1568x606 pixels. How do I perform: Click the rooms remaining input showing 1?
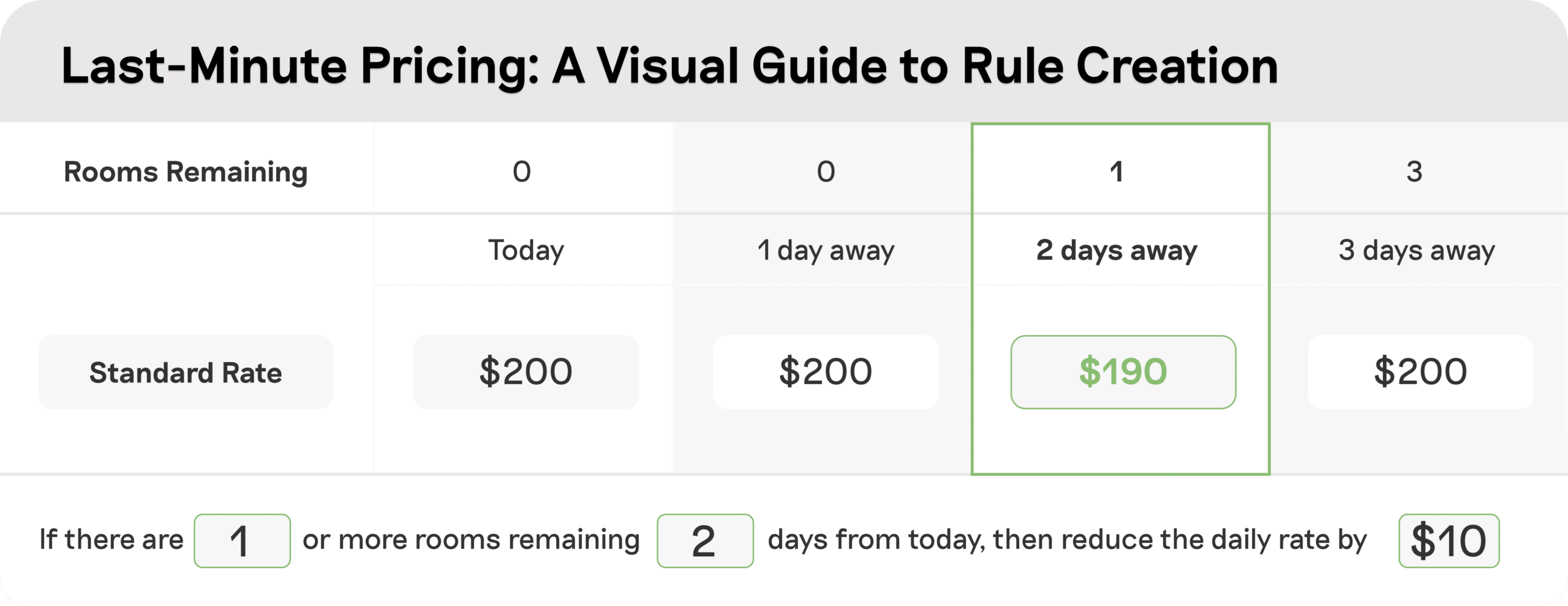(x=242, y=540)
